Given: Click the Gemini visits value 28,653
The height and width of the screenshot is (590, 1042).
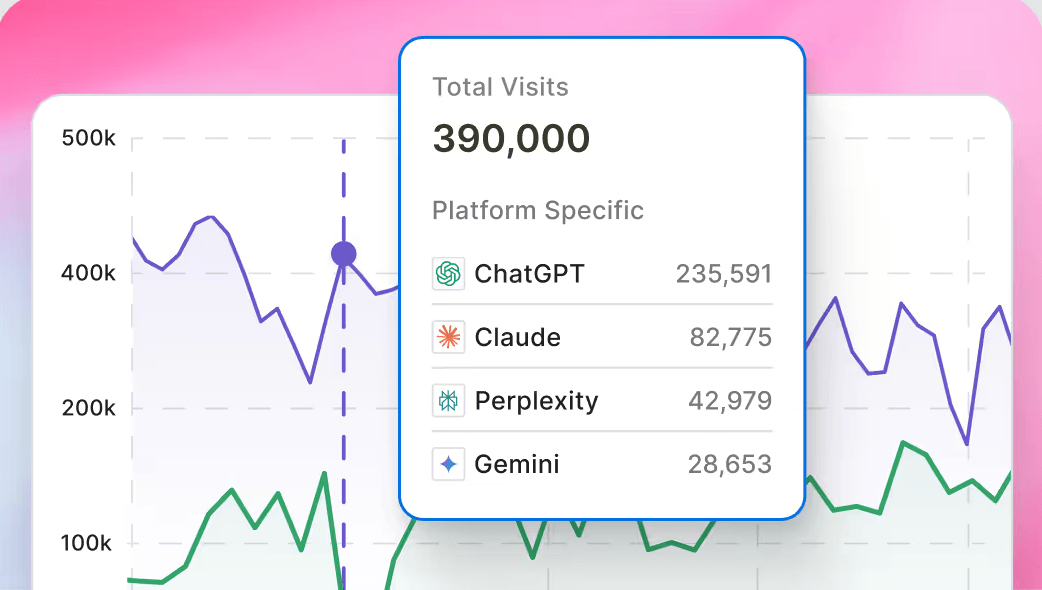Looking at the screenshot, I should [729, 465].
